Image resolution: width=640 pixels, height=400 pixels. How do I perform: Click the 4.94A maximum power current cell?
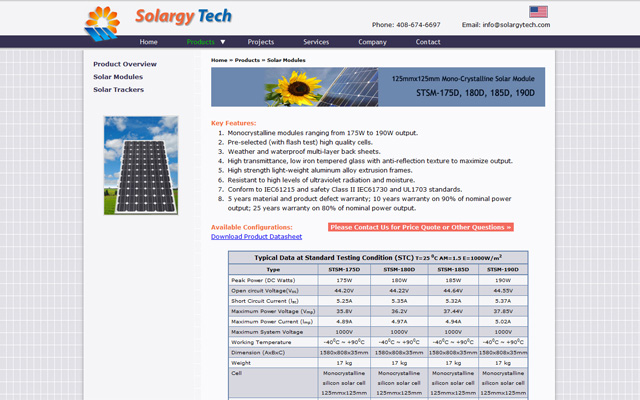coord(453,322)
